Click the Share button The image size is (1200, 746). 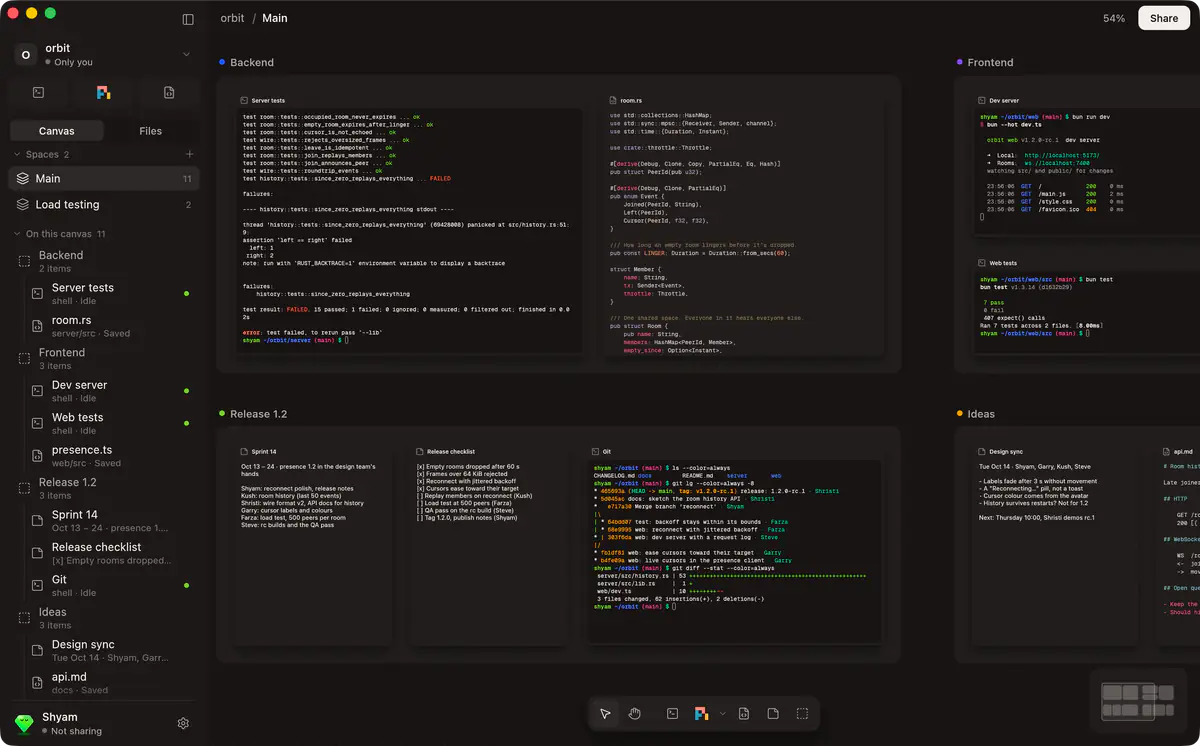(x=1164, y=18)
